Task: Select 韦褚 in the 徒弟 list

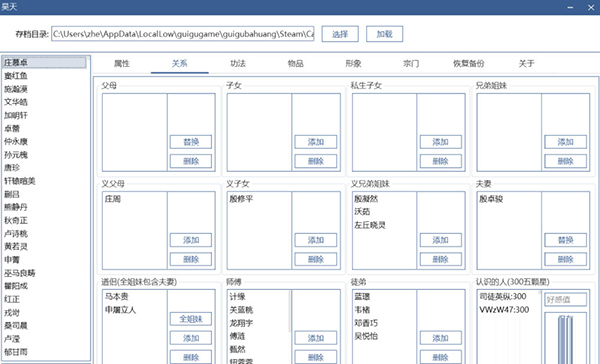Action: pos(362,310)
